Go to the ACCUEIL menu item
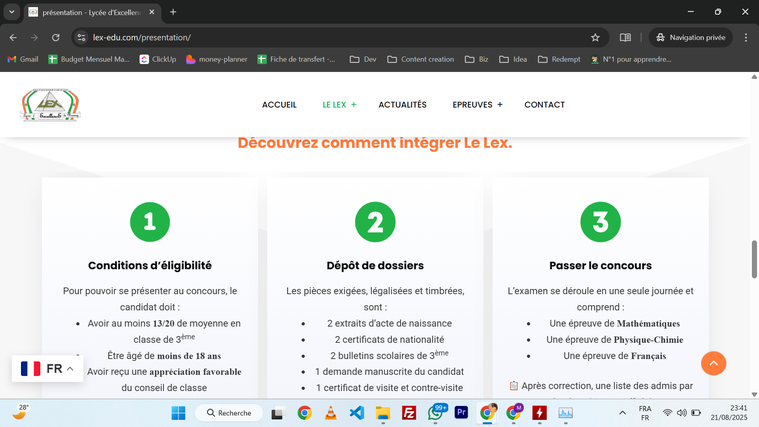 (x=279, y=105)
